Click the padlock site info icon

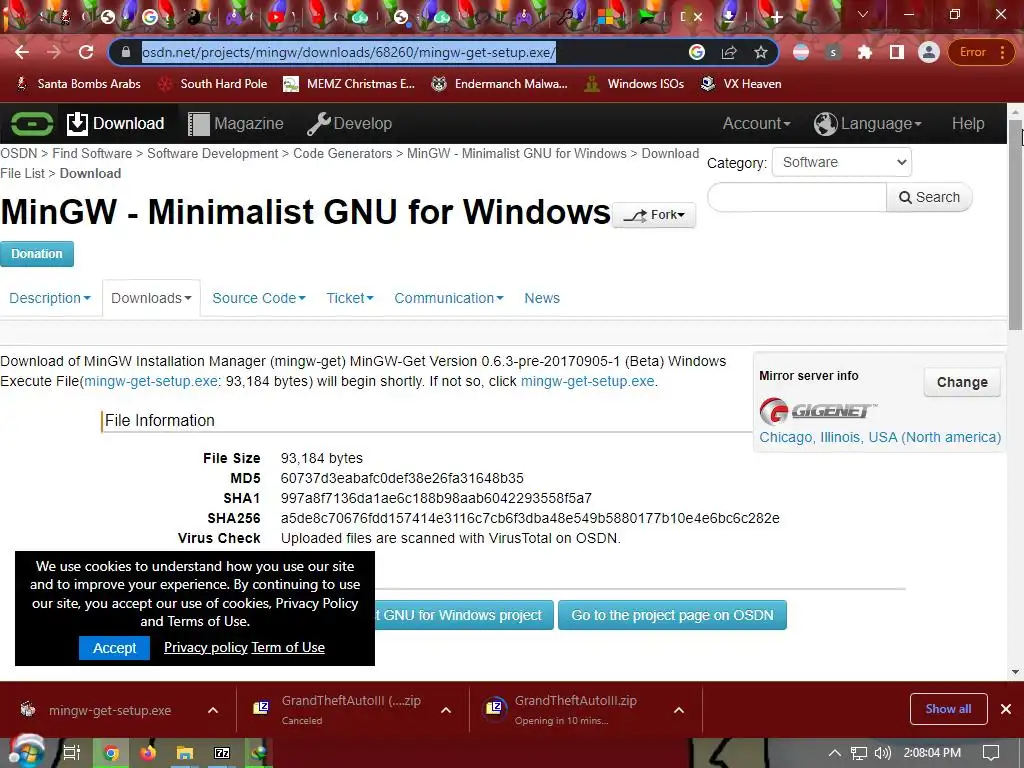pyautogui.click(x=127, y=52)
